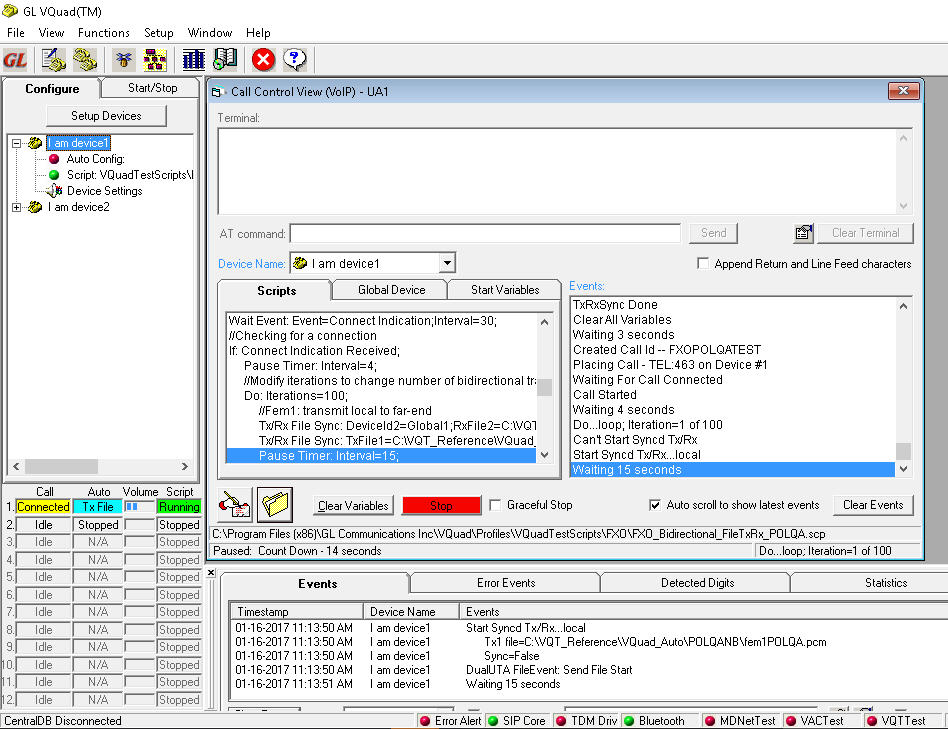This screenshot has height=729, width=948.
Task: Open the Setup menu
Action: [158, 33]
